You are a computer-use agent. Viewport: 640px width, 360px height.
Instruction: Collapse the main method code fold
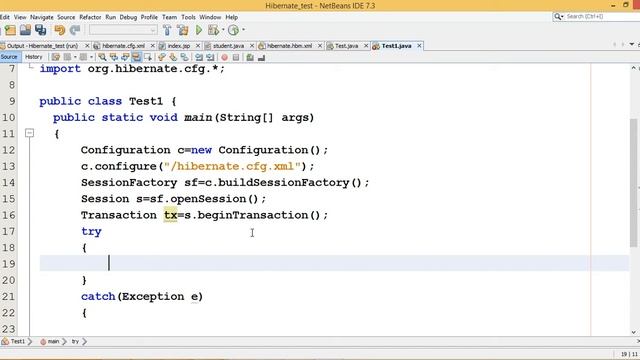[x=29, y=133]
